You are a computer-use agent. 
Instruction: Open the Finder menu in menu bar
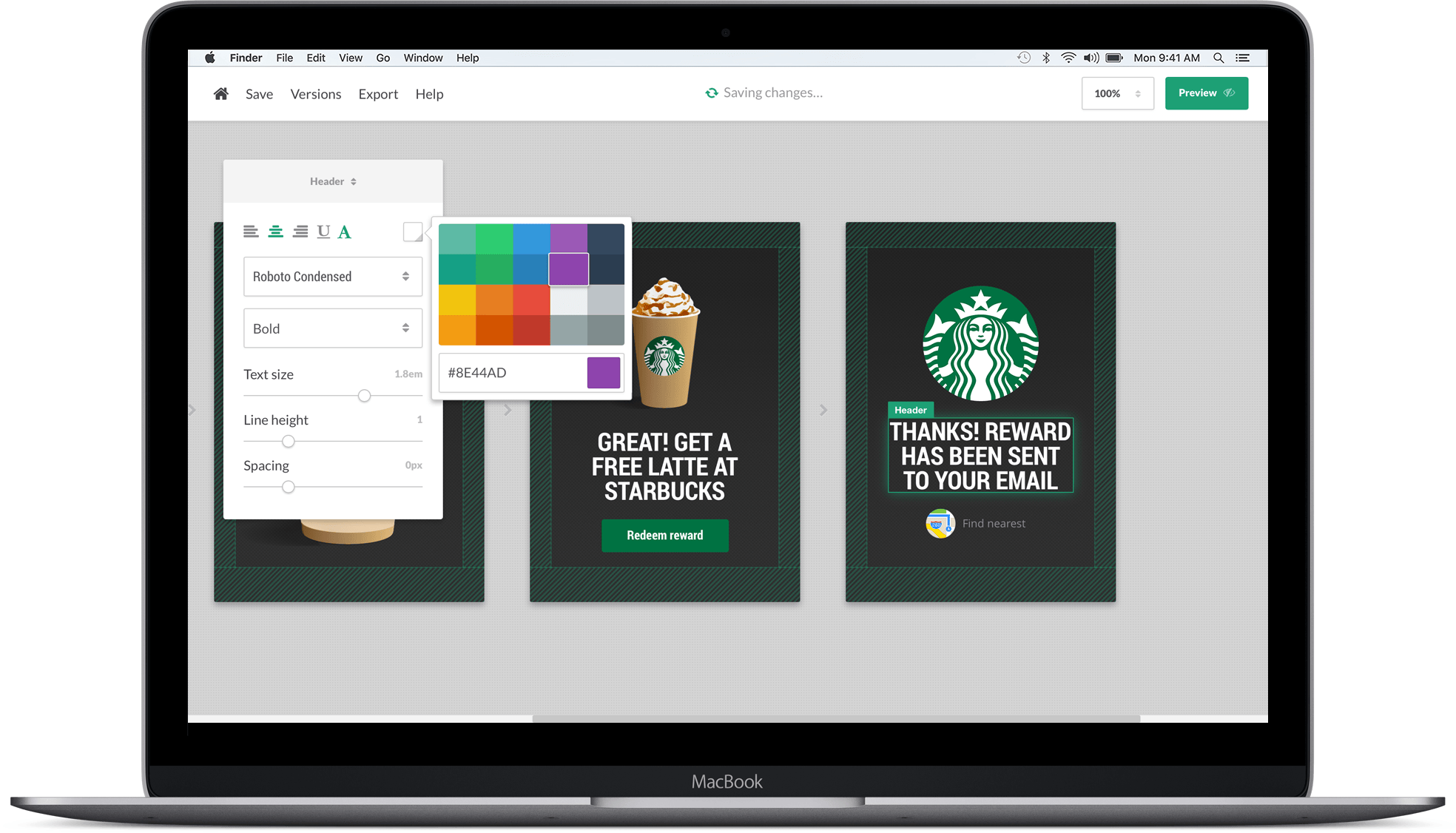246,58
